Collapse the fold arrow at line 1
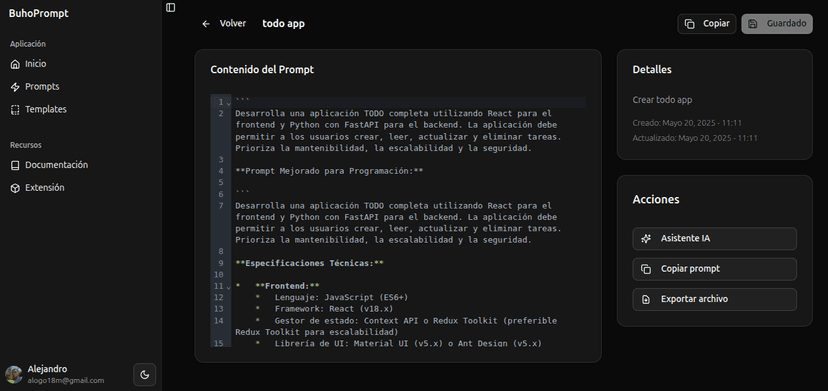This screenshot has height=391, width=828. click(229, 103)
